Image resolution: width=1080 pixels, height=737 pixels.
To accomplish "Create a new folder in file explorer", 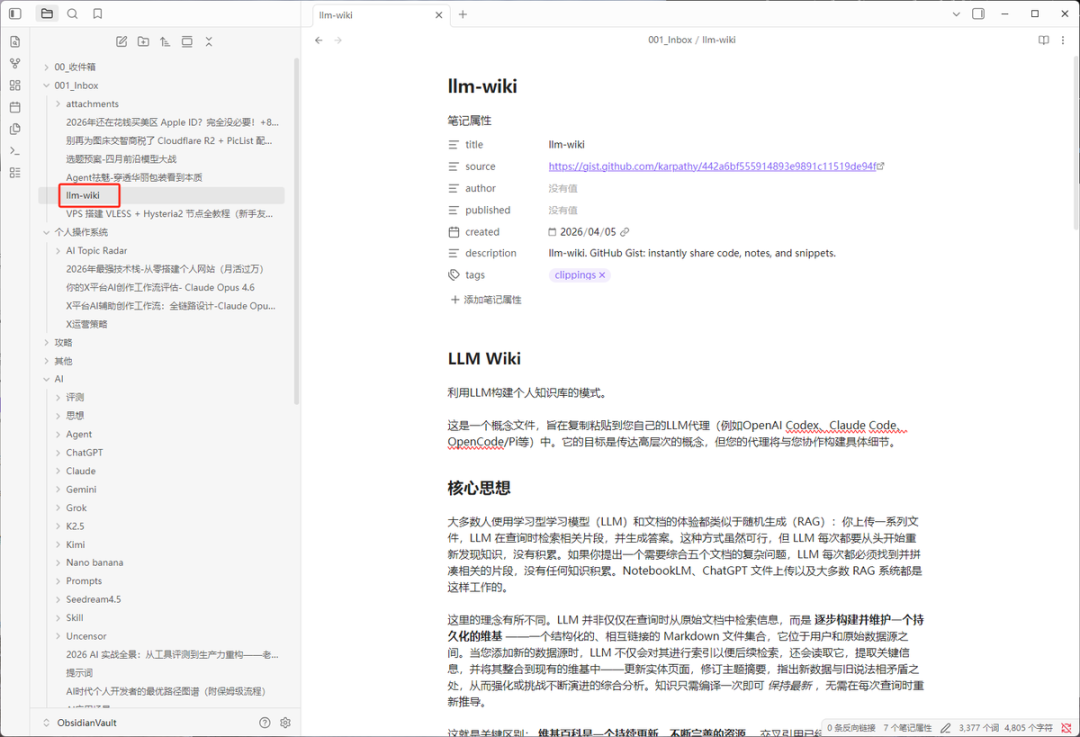I will coord(143,42).
